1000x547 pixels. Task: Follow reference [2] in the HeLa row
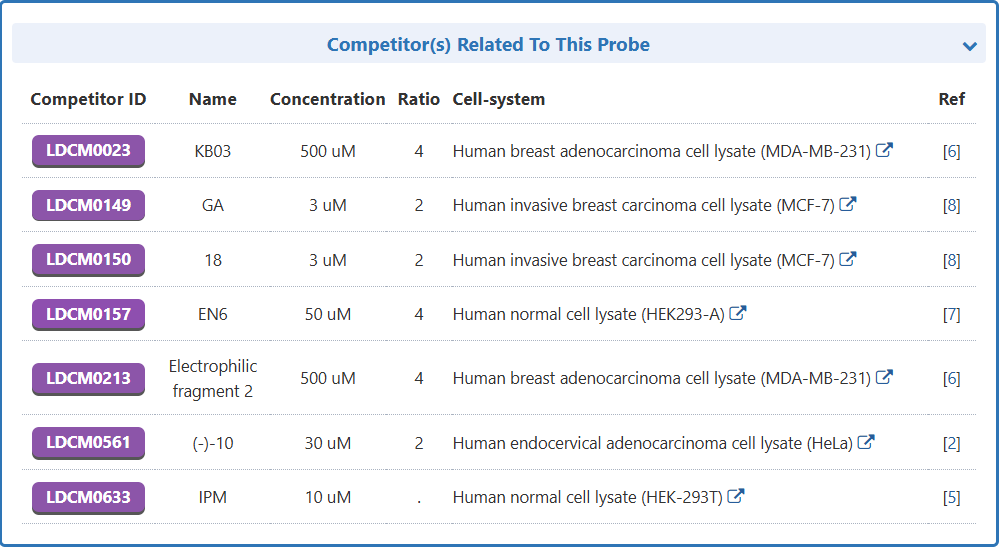[951, 443]
